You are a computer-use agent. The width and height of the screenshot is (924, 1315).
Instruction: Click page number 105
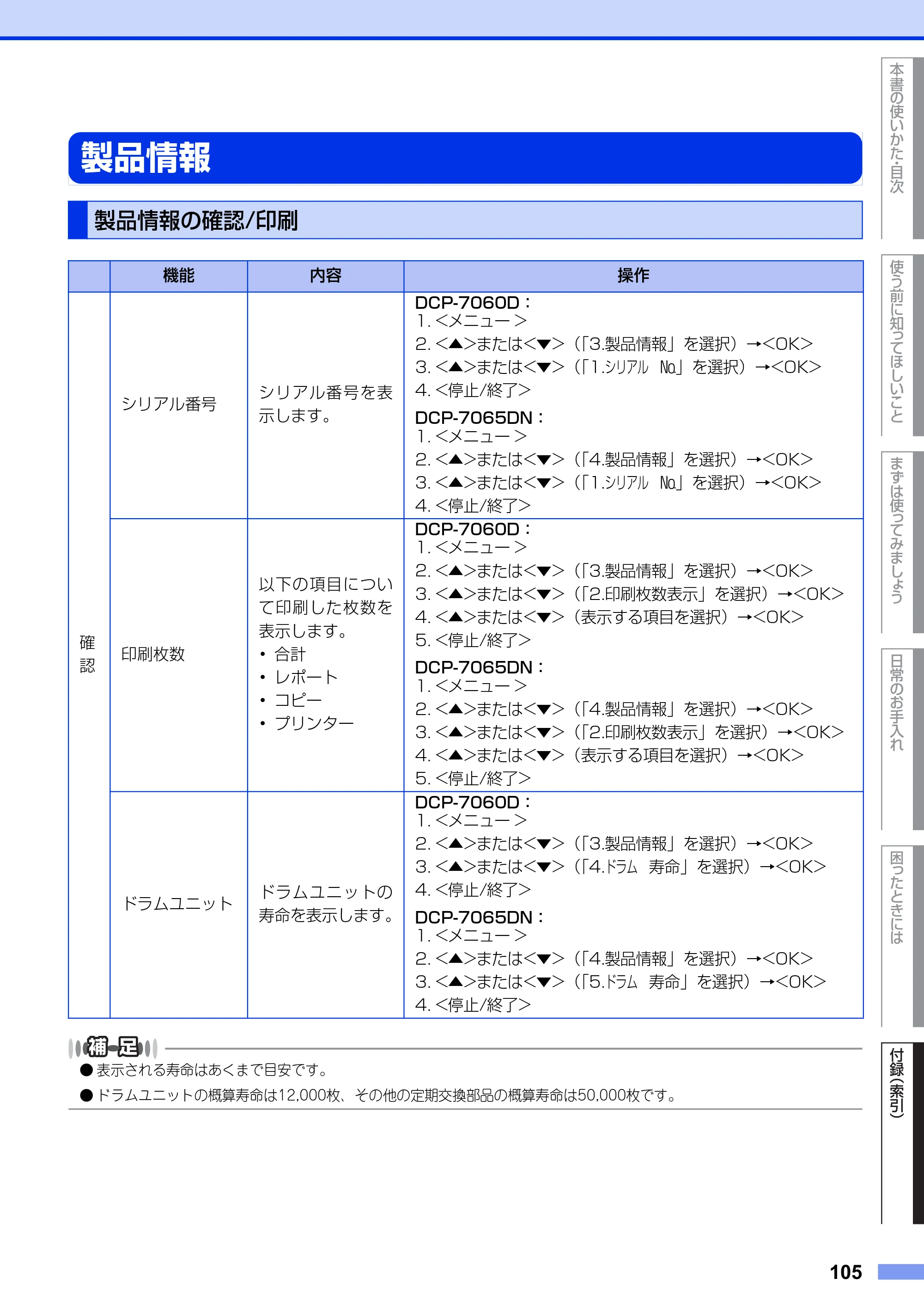click(845, 1272)
